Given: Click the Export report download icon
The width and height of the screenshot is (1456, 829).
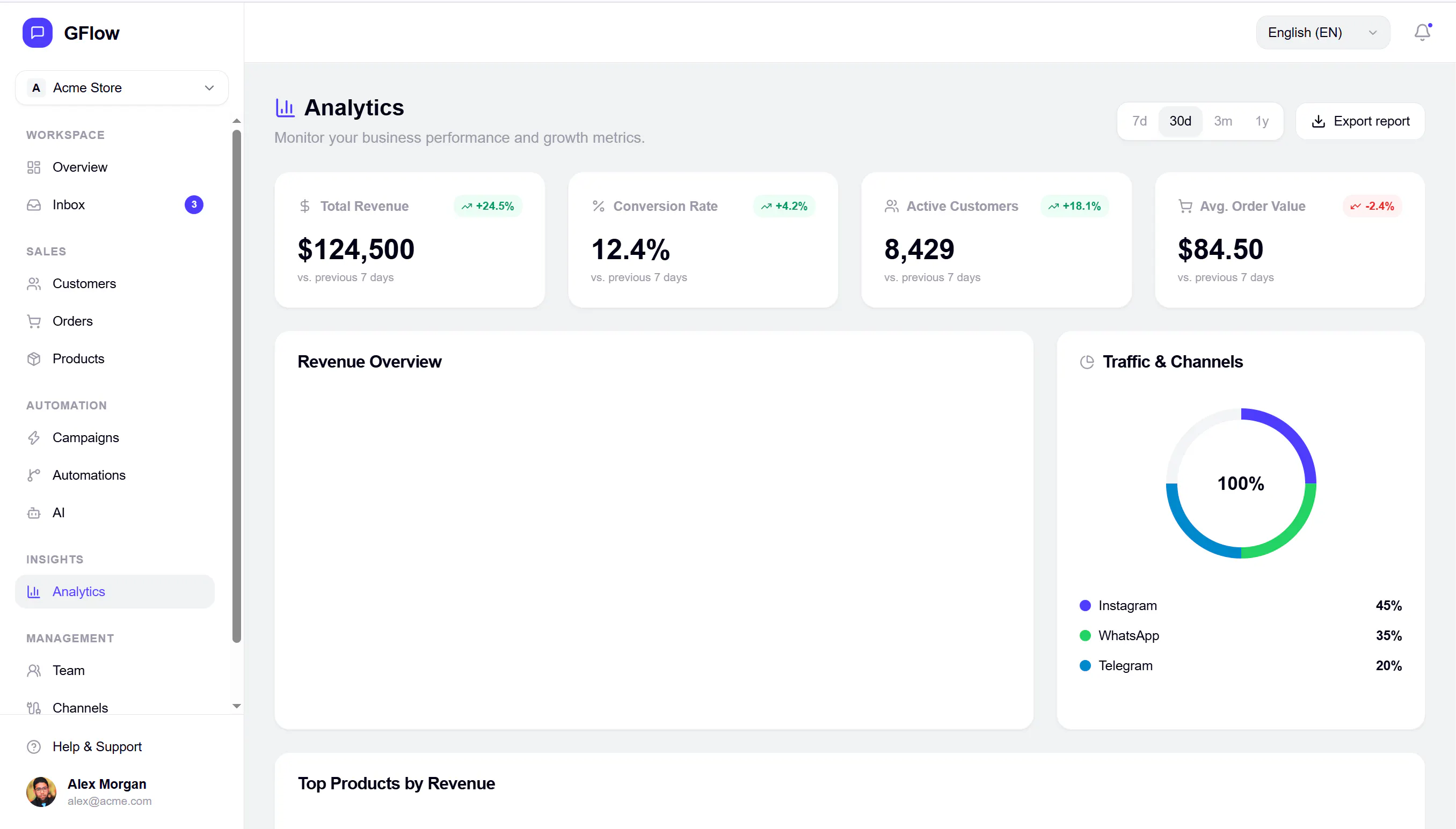Looking at the screenshot, I should 1318,121.
